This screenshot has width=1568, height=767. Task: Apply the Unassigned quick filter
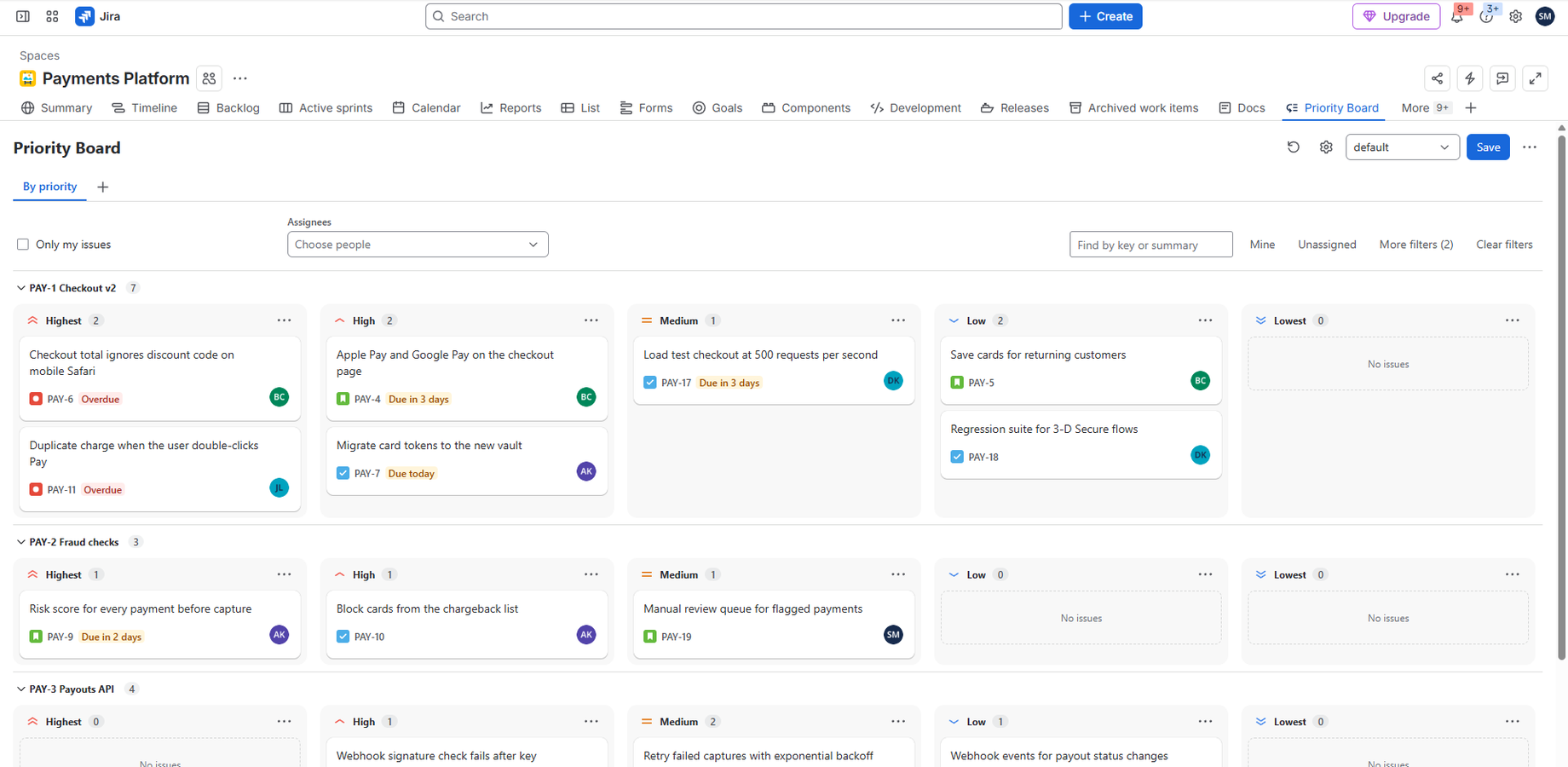point(1327,245)
